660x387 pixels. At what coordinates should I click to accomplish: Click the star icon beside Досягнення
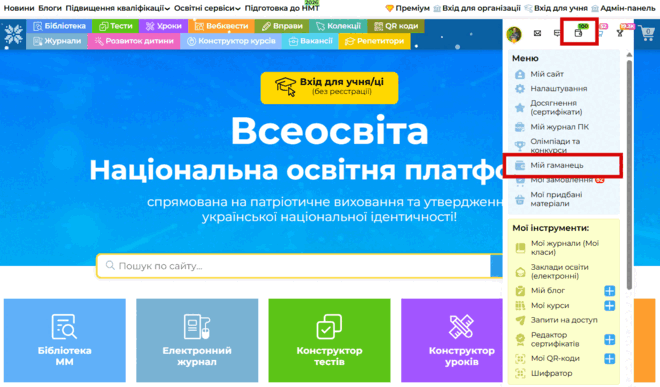click(520, 108)
